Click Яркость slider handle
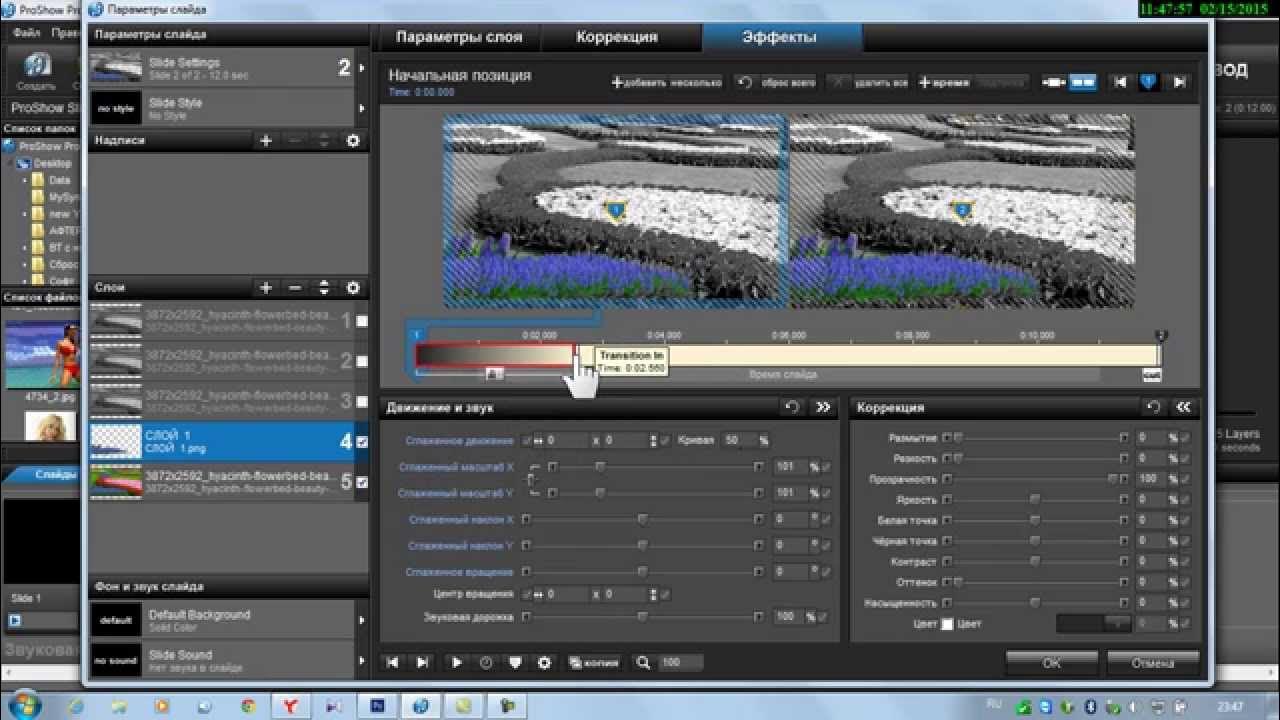The image size is (1280, 720). (1035, 499)
